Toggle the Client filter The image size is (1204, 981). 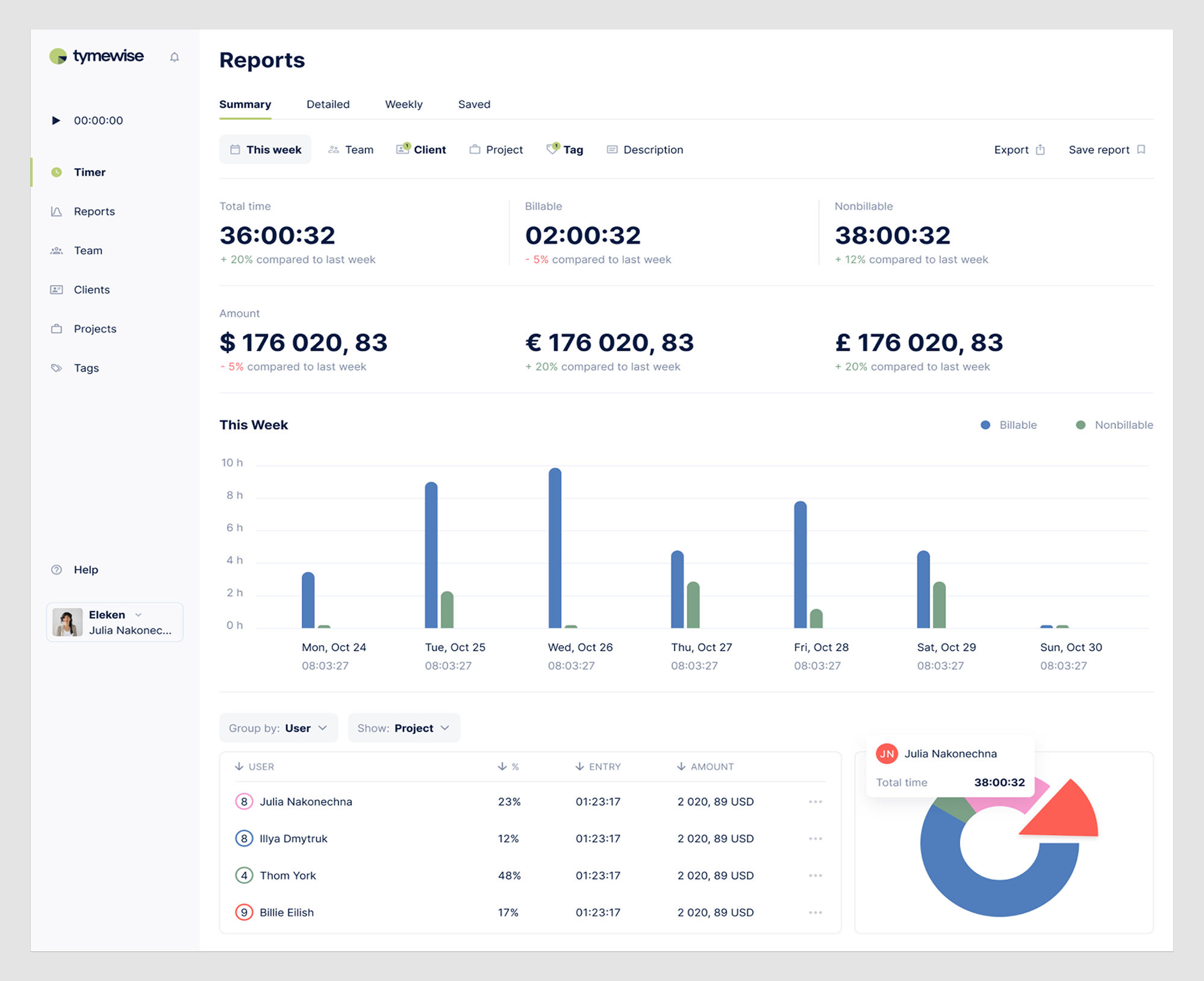(421, 150)
